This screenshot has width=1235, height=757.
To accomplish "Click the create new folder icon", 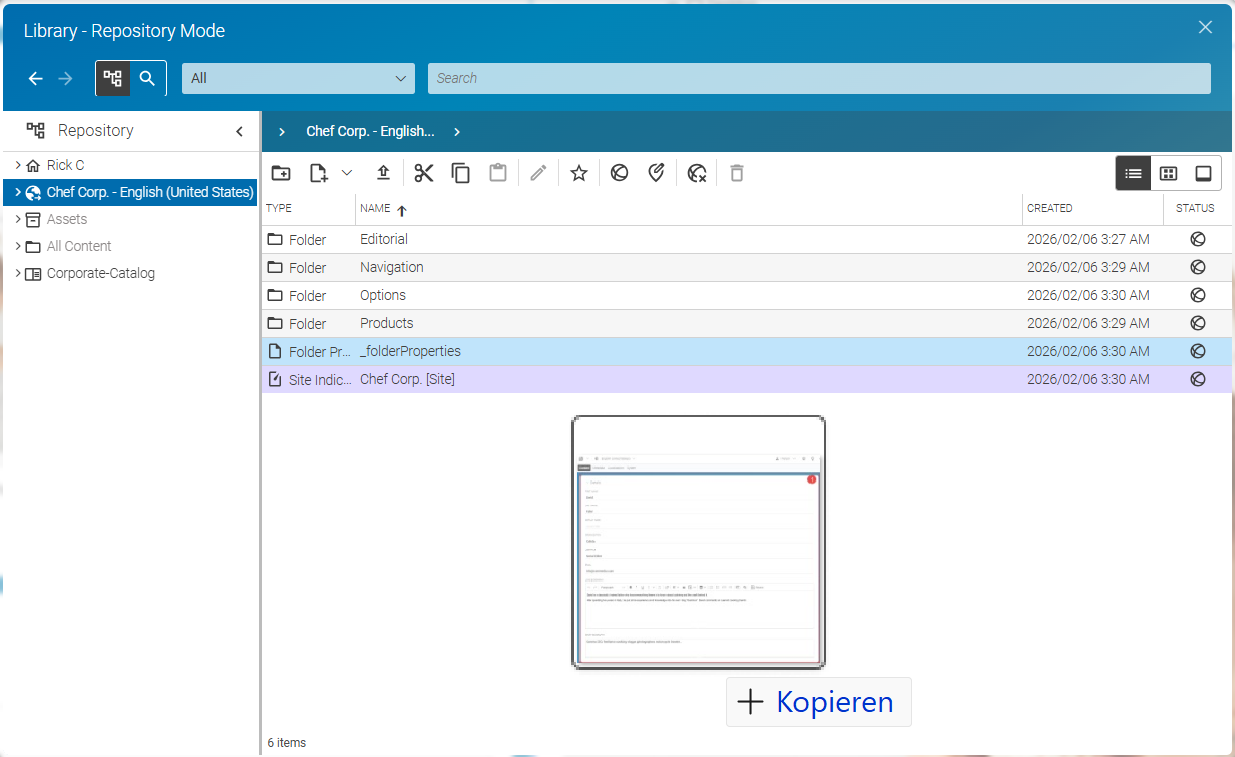I will pos(281,173).
